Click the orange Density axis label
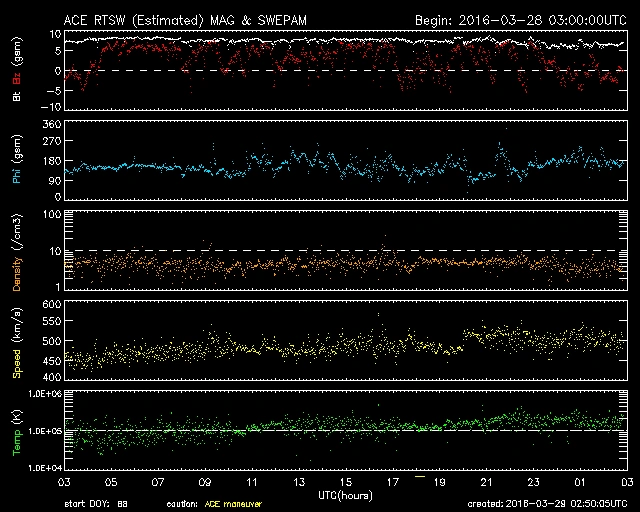This screenshot has width=640, height=512. point(16,255)
